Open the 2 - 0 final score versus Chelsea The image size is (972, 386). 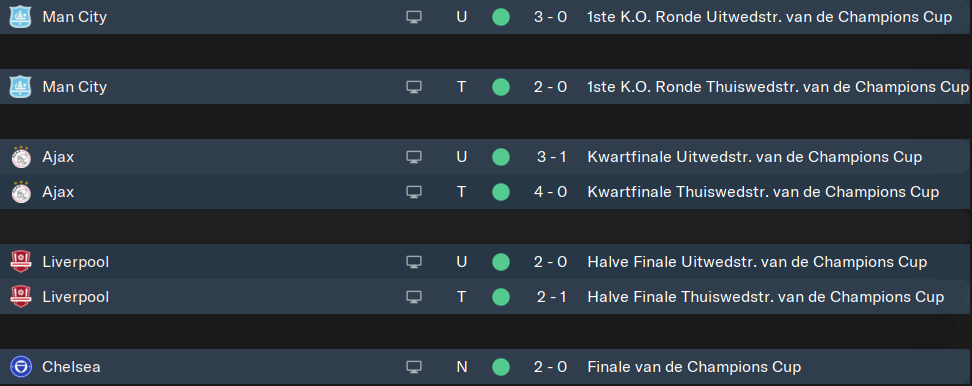click(550, 367)
